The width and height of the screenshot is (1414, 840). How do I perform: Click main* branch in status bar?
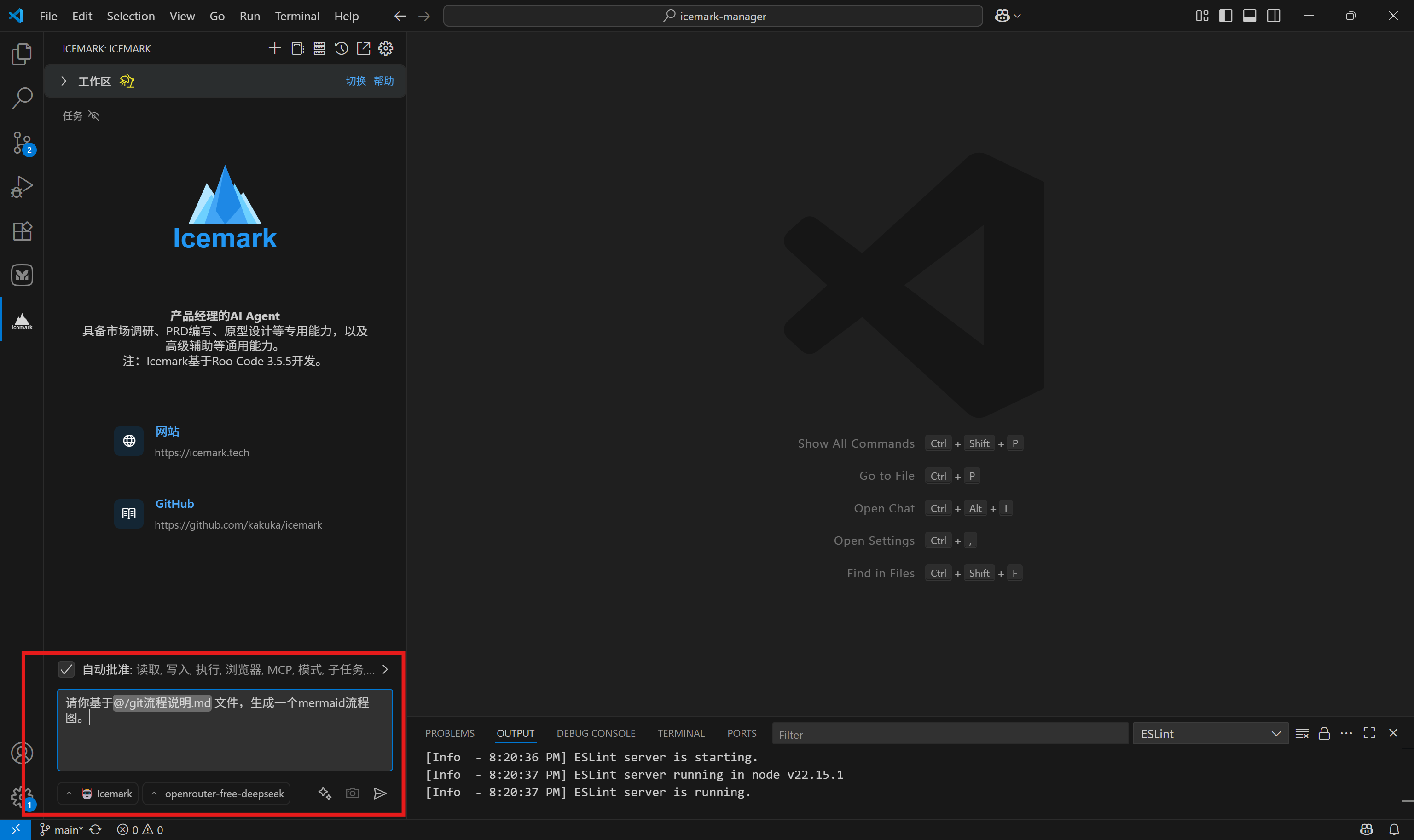(62, 830)
